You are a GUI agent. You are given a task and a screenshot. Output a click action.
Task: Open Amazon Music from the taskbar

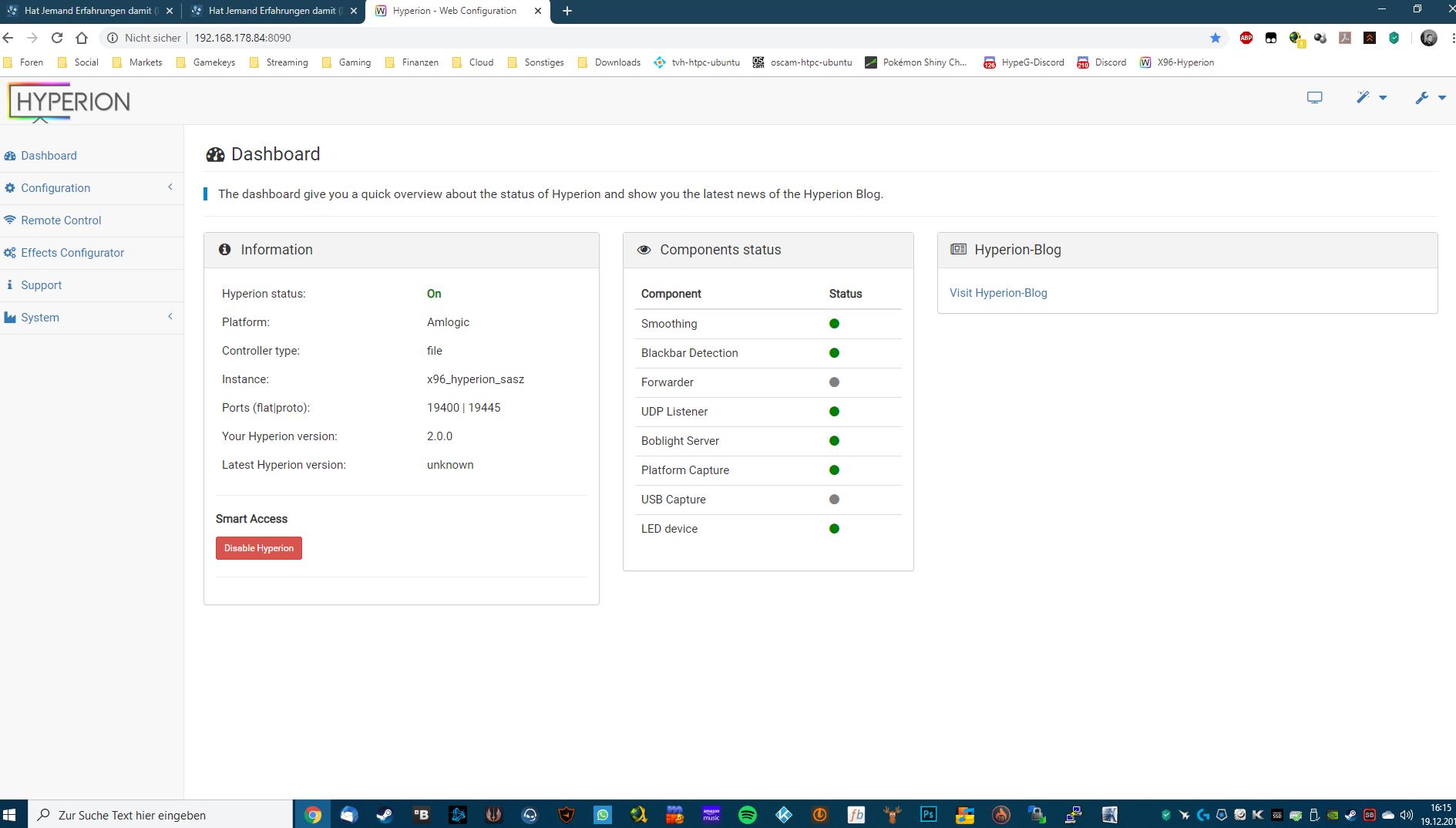[x=711, y=815]
